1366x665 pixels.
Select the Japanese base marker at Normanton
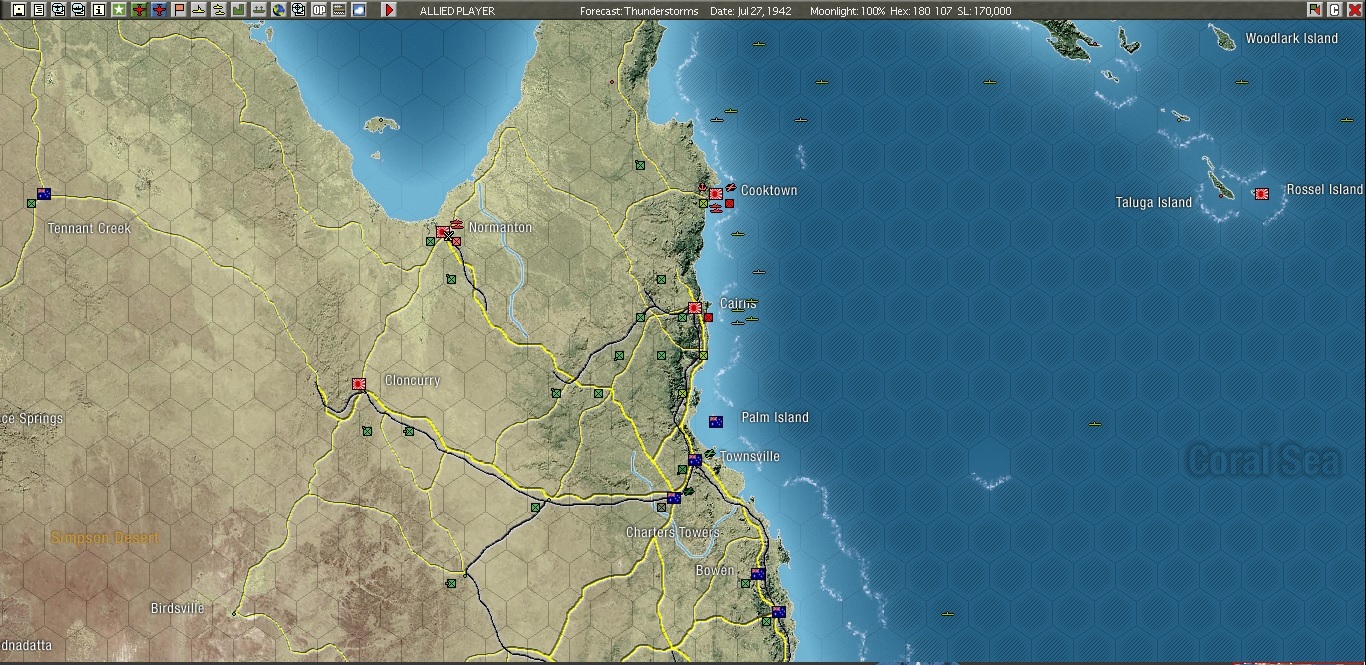pos(442,232)
